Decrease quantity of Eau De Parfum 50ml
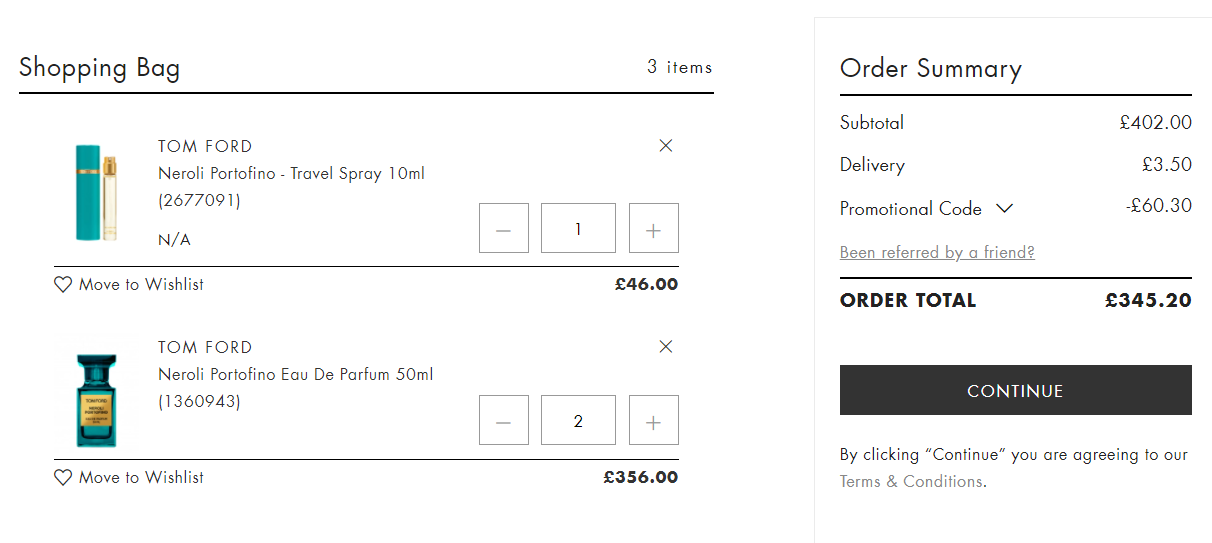Viewport: 1212px width, 543px height. point(504,420)
